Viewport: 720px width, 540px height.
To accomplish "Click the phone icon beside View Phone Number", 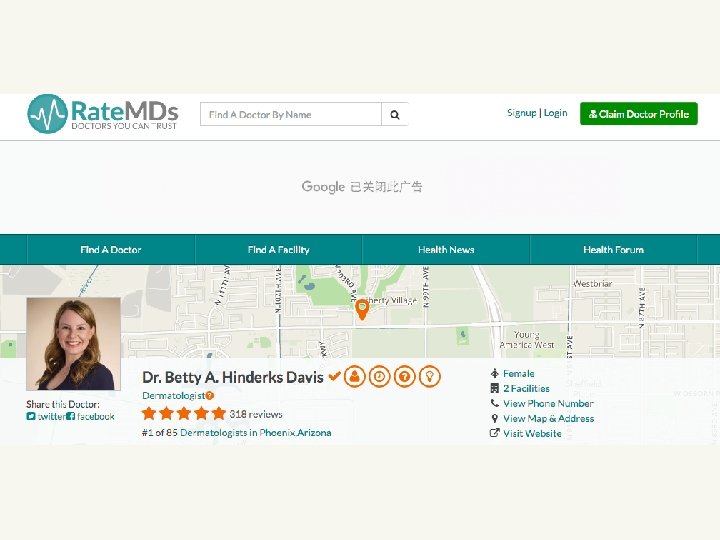I will point(495,403).
